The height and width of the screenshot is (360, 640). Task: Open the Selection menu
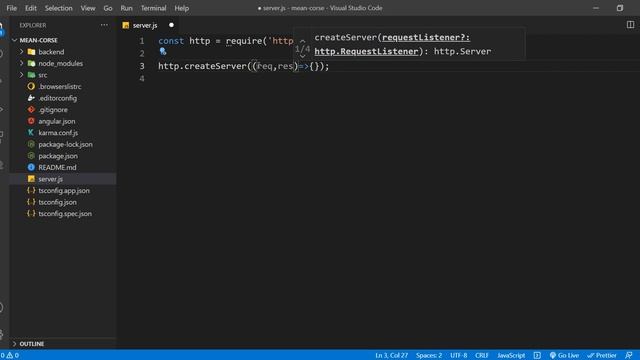58,8
